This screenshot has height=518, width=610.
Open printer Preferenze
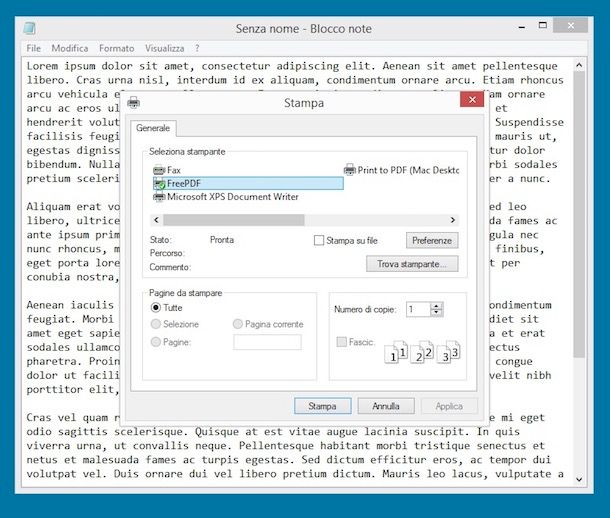(x=432, y=240)
